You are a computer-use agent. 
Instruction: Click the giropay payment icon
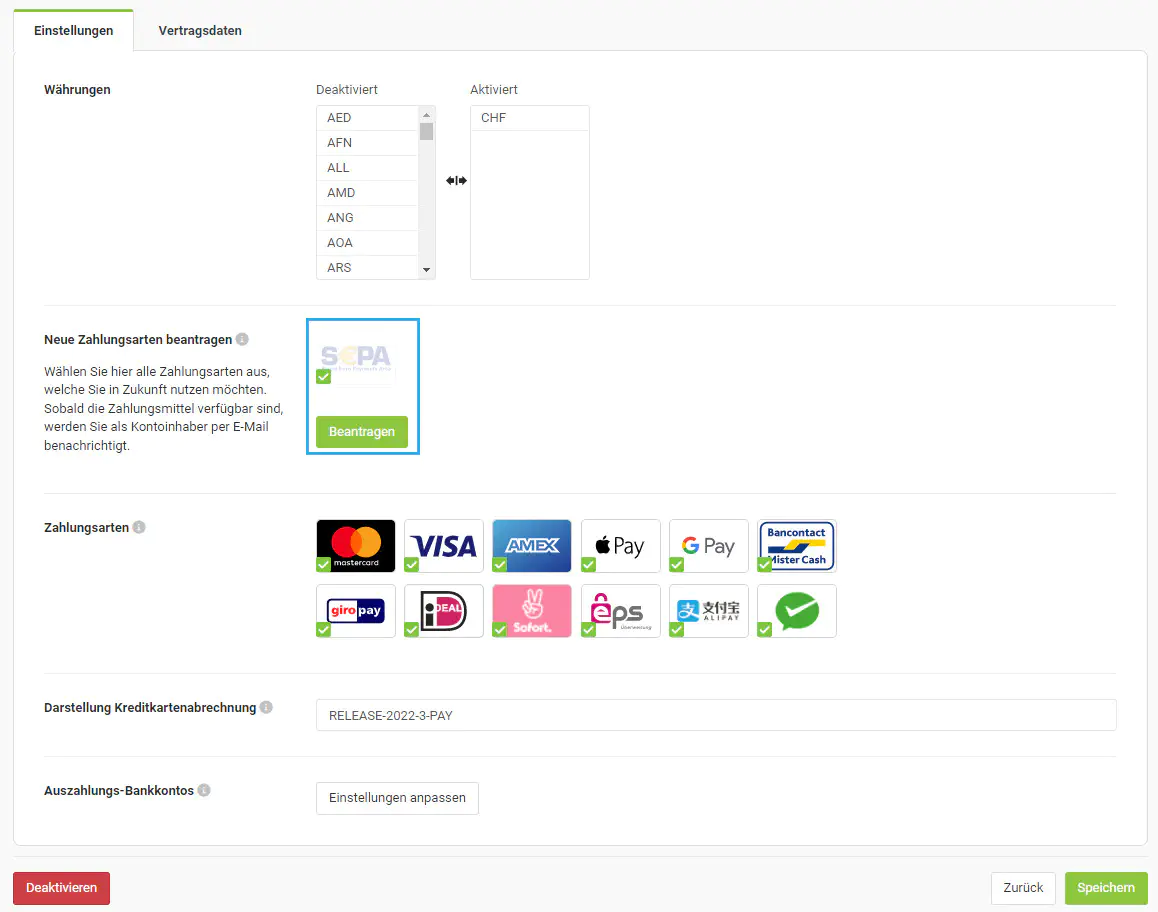356,610
